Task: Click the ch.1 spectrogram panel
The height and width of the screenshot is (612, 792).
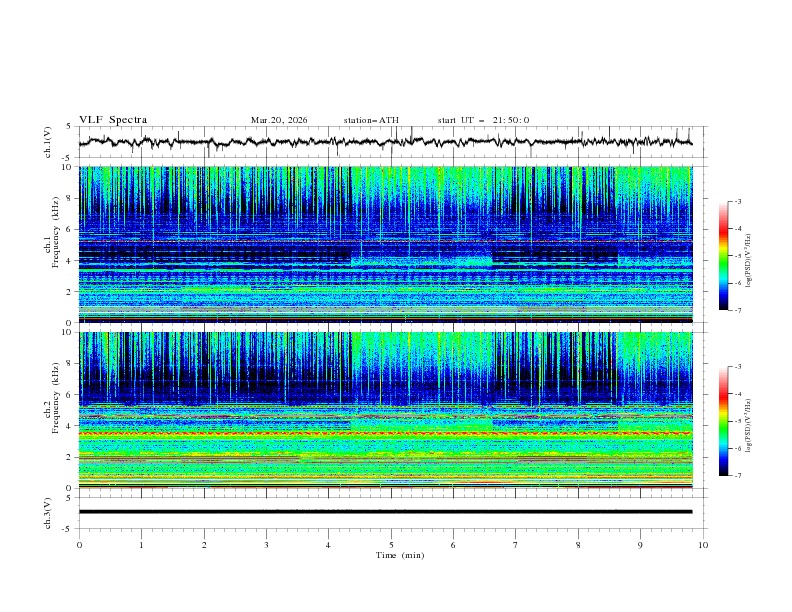Action: 386,244
